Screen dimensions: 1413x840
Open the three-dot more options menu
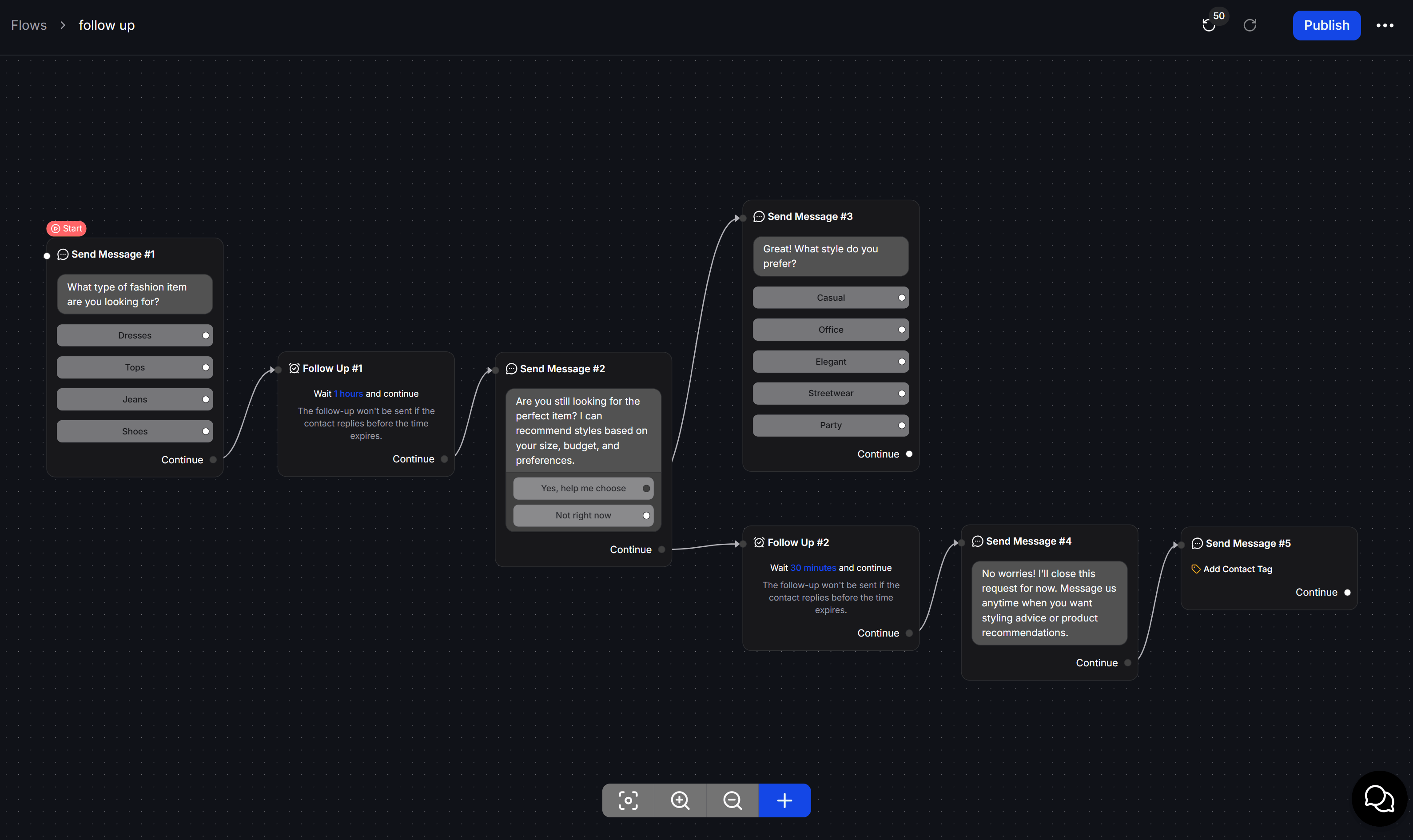coord(1385,25)
